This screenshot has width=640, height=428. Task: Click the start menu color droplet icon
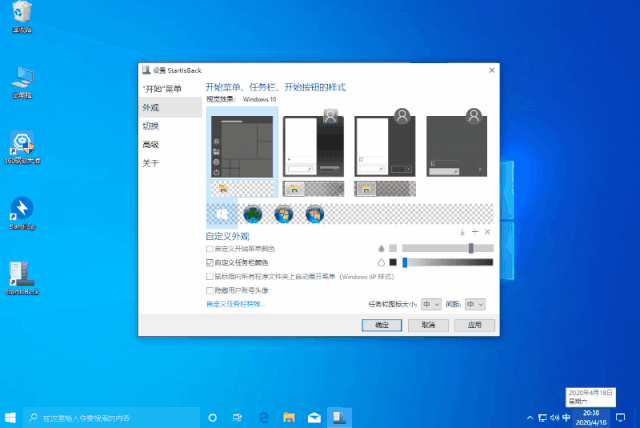point(381,248)
